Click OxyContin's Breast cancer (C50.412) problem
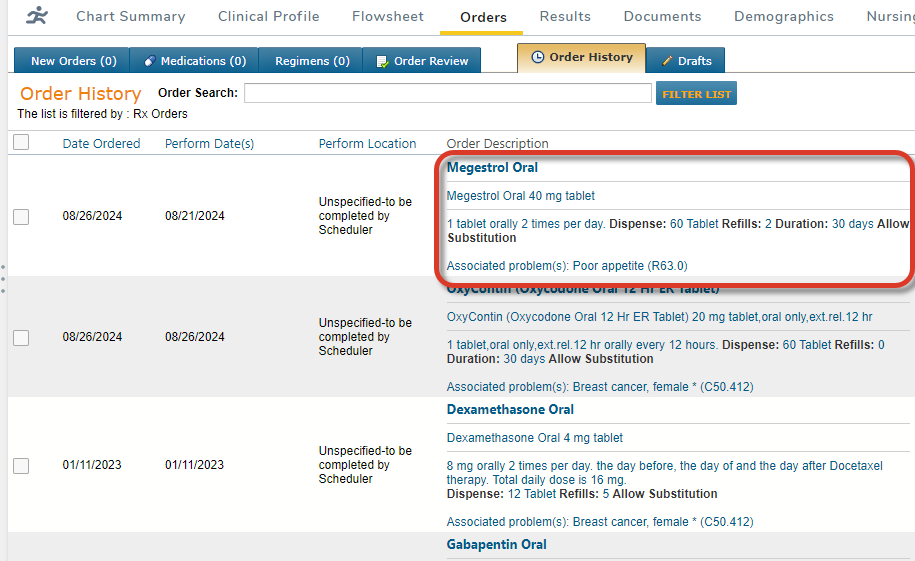Screen dimensions: 915x561 click(663, 386)
